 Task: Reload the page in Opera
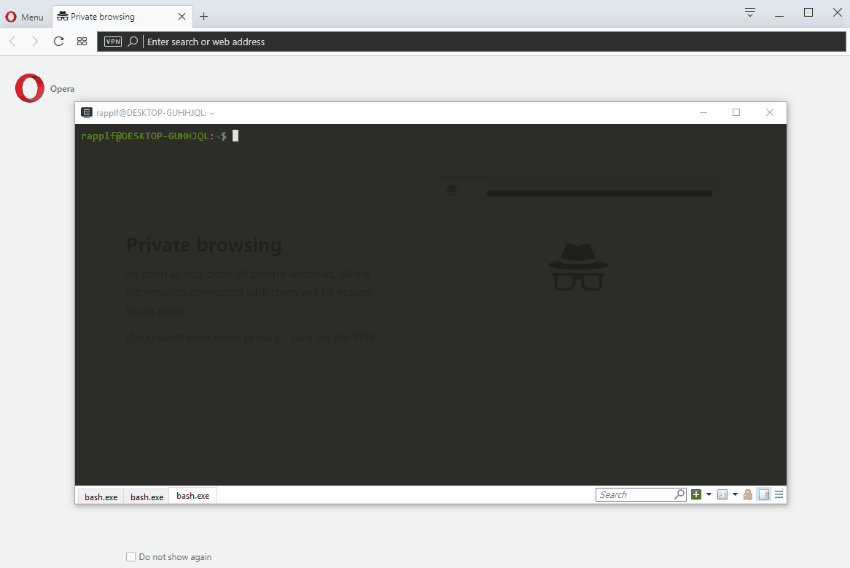point(59,41)
